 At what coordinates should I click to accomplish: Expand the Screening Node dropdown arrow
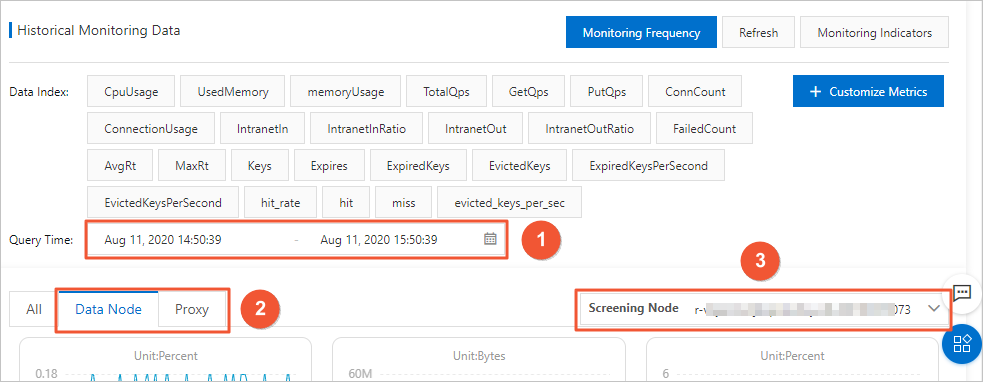tap(933, 308)
